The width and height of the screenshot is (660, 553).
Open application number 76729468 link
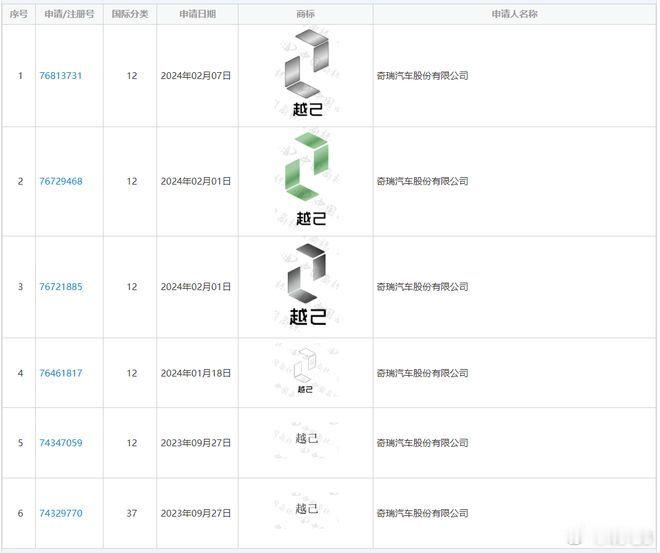click(x=61, y=181)
